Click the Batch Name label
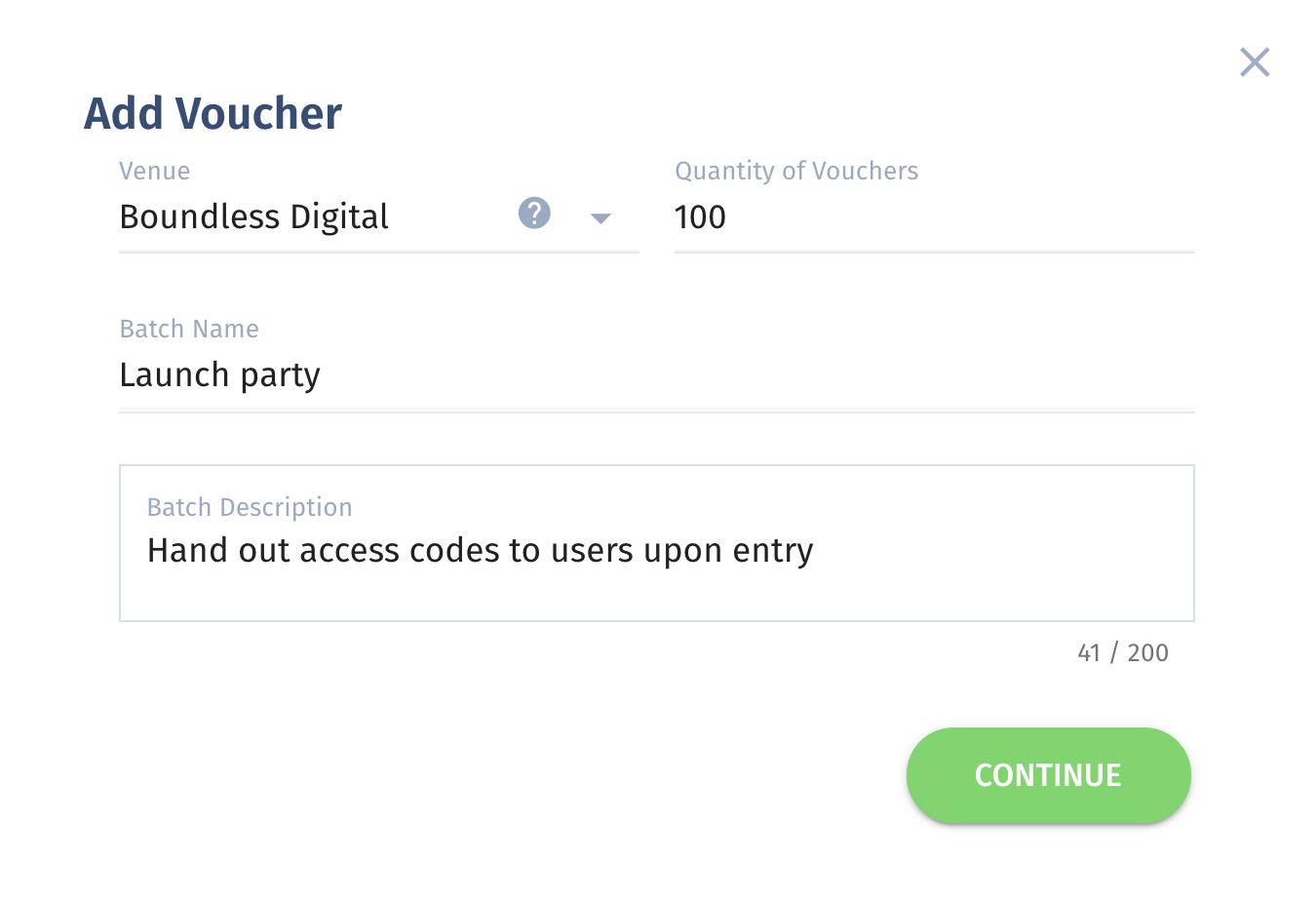This screenshot has width=1316, height=903. (x=189, y=330)
